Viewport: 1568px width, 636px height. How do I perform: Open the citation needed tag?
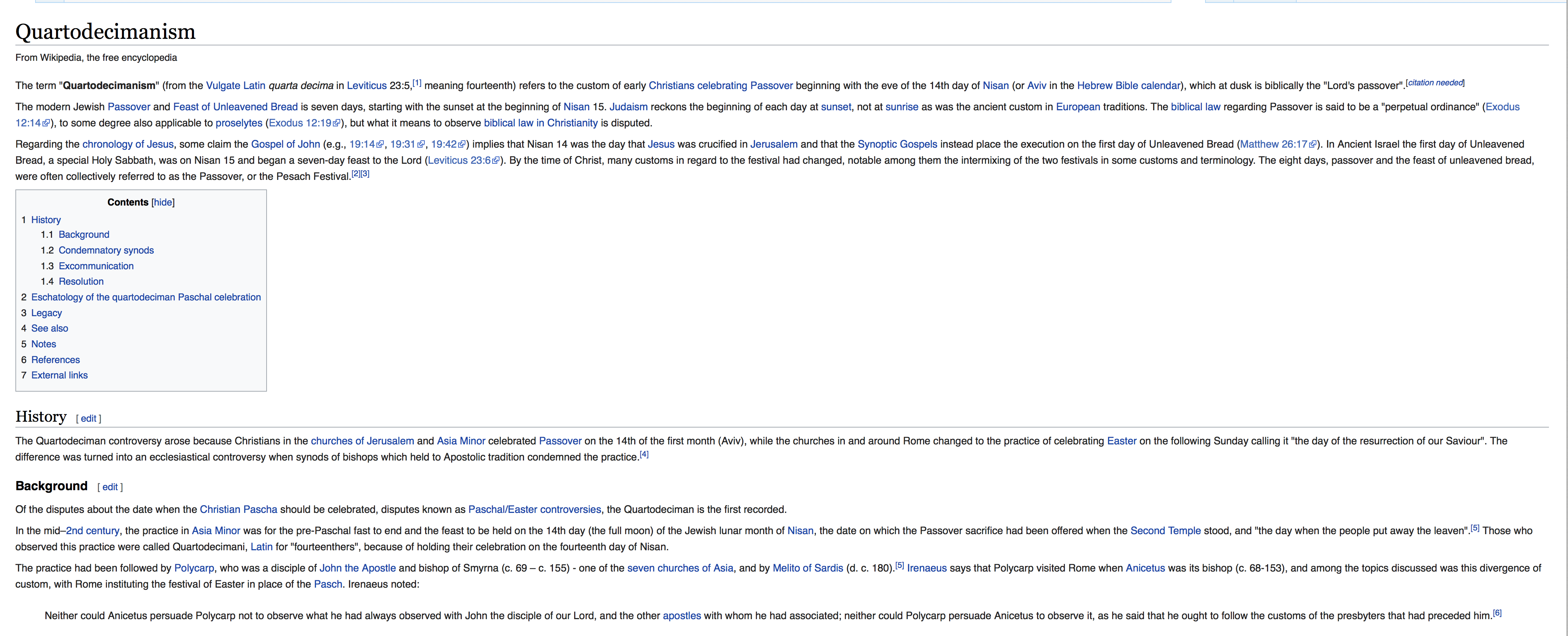click(x=1435, y=83)
